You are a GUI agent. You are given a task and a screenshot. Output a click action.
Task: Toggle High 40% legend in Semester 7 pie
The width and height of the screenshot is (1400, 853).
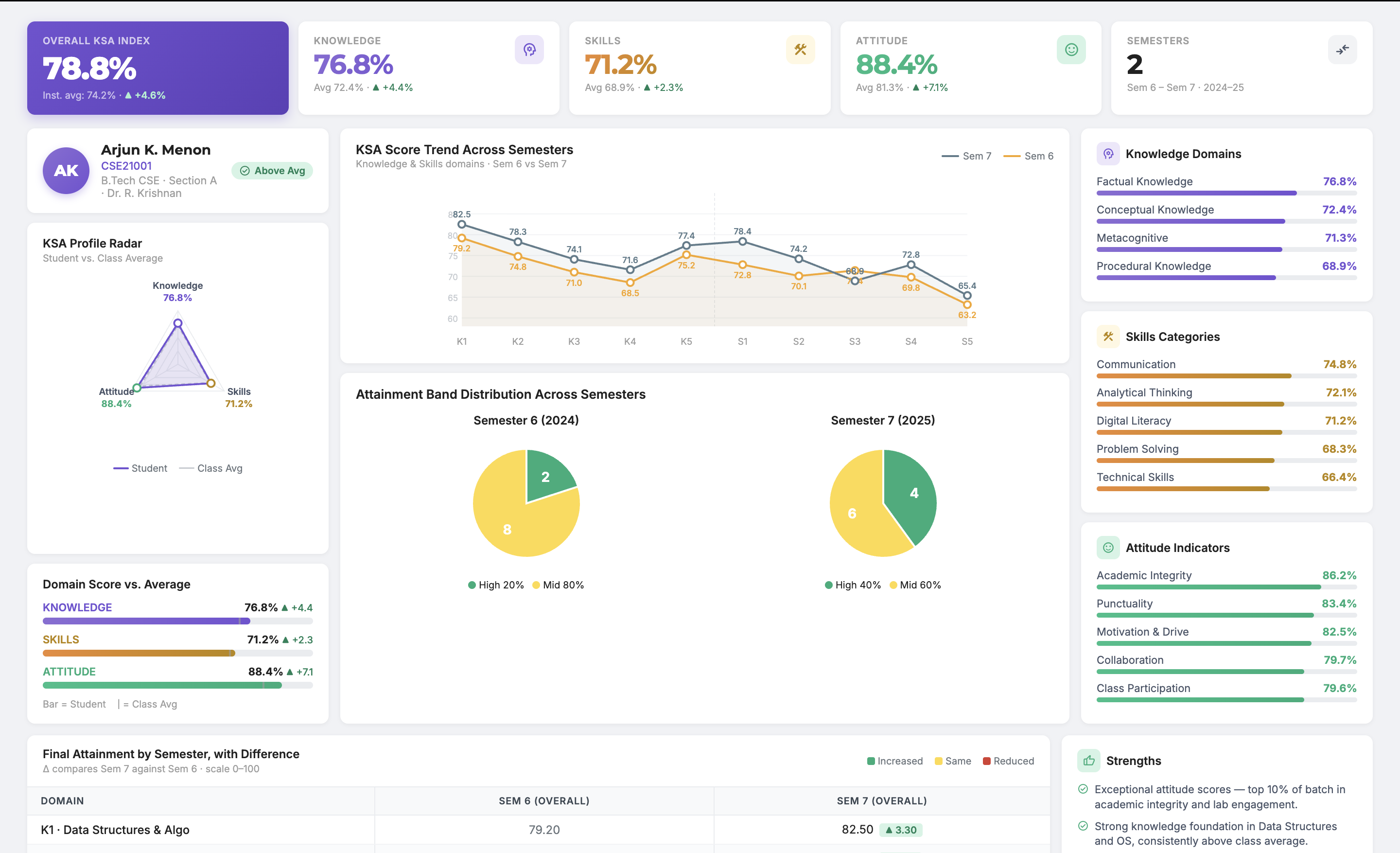[x=852, y=585]
